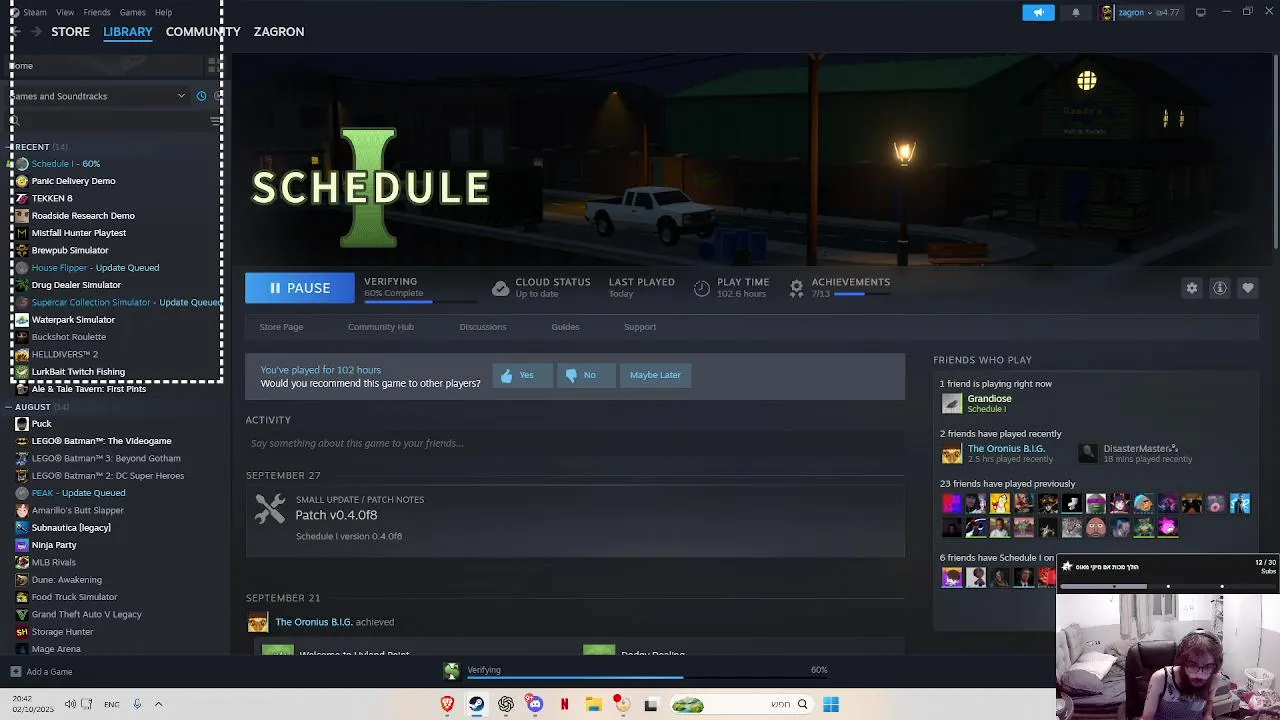Open File Explorer from taskbar

tap(593, 704)
